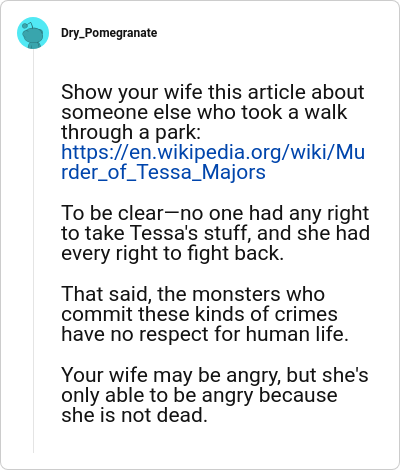Click the "Your wife may be angry" paragraph
Viewport: 400px width, 470px height.
click(215, 395)
